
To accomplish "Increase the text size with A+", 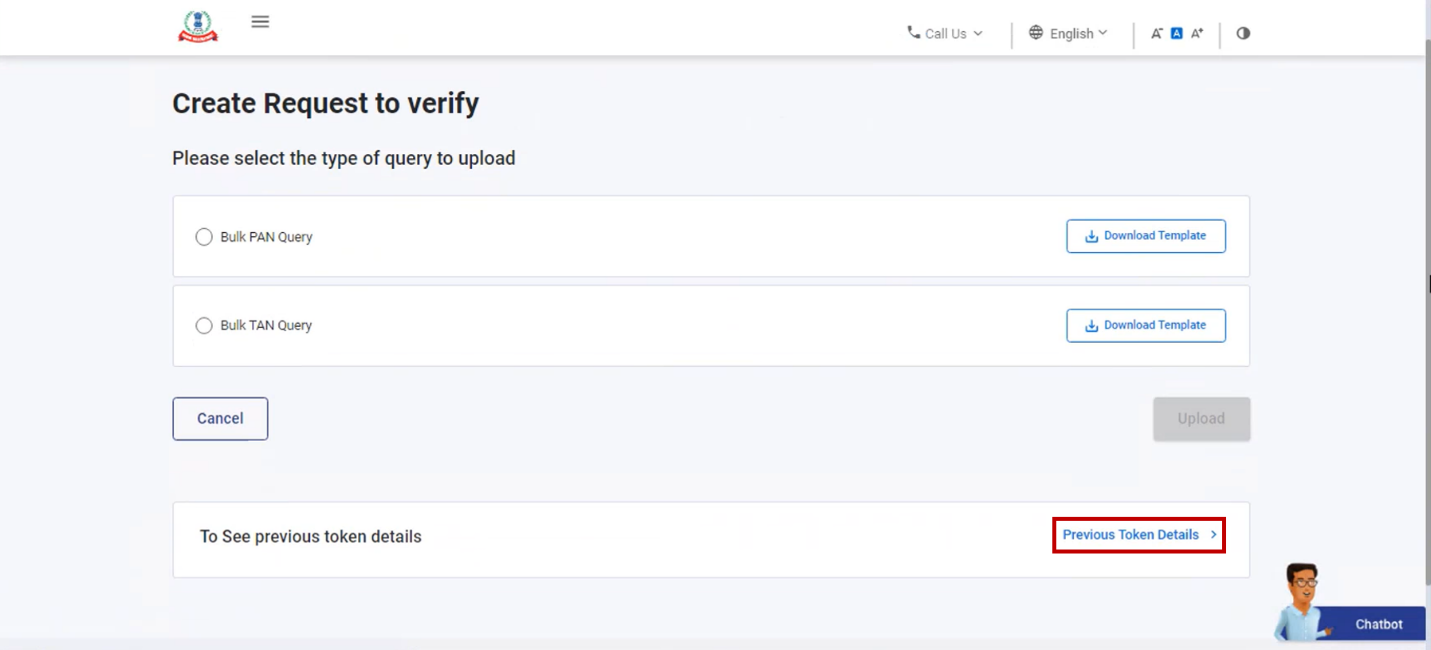I will [x=1197, y=33].
